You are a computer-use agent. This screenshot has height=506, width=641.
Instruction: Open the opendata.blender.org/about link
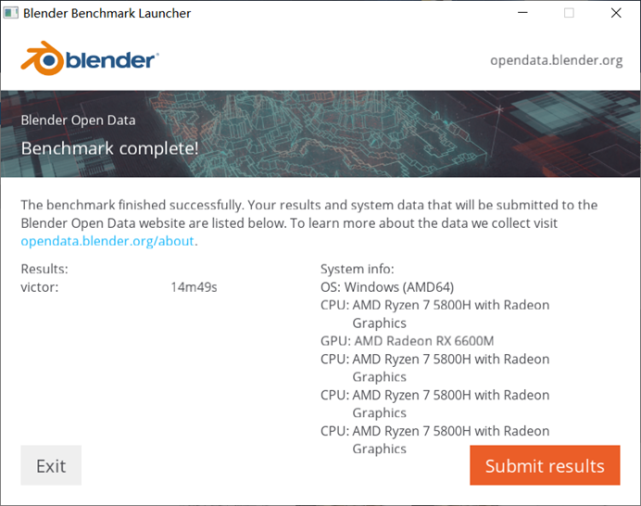tap(108, 241)
